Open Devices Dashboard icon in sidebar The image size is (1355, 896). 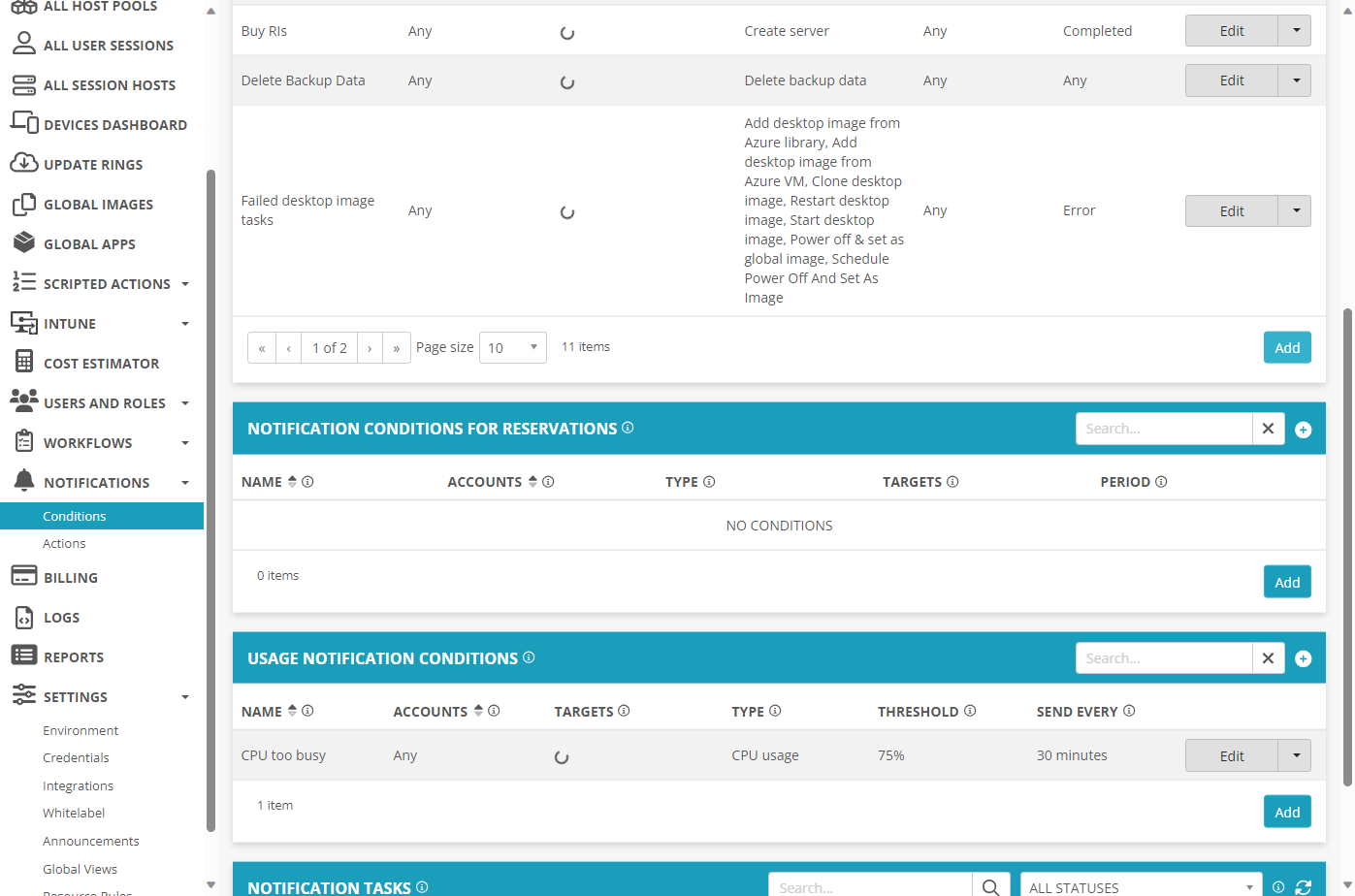[24, 123]
